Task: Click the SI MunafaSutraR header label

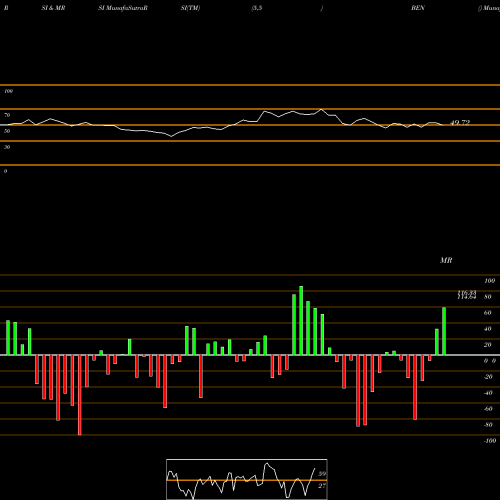Action: click(123, 8)
